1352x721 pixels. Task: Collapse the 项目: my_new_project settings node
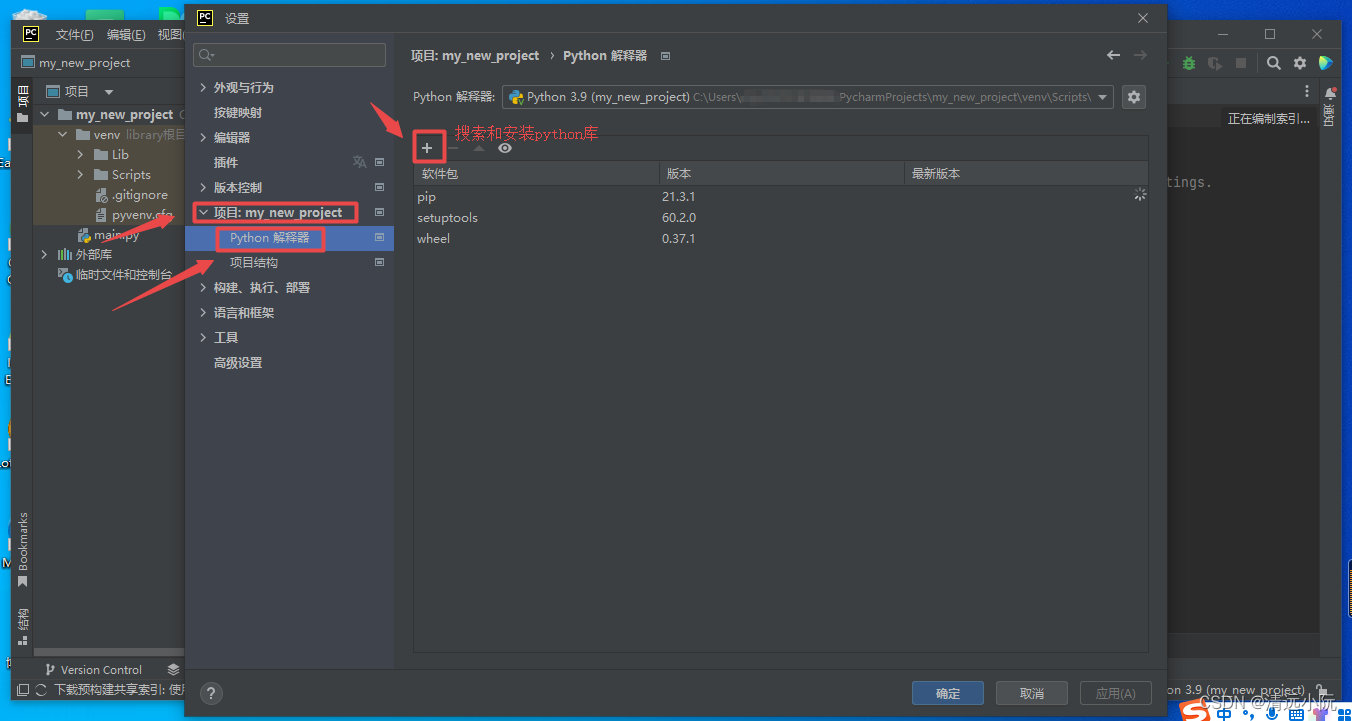[x=203, y=213]
